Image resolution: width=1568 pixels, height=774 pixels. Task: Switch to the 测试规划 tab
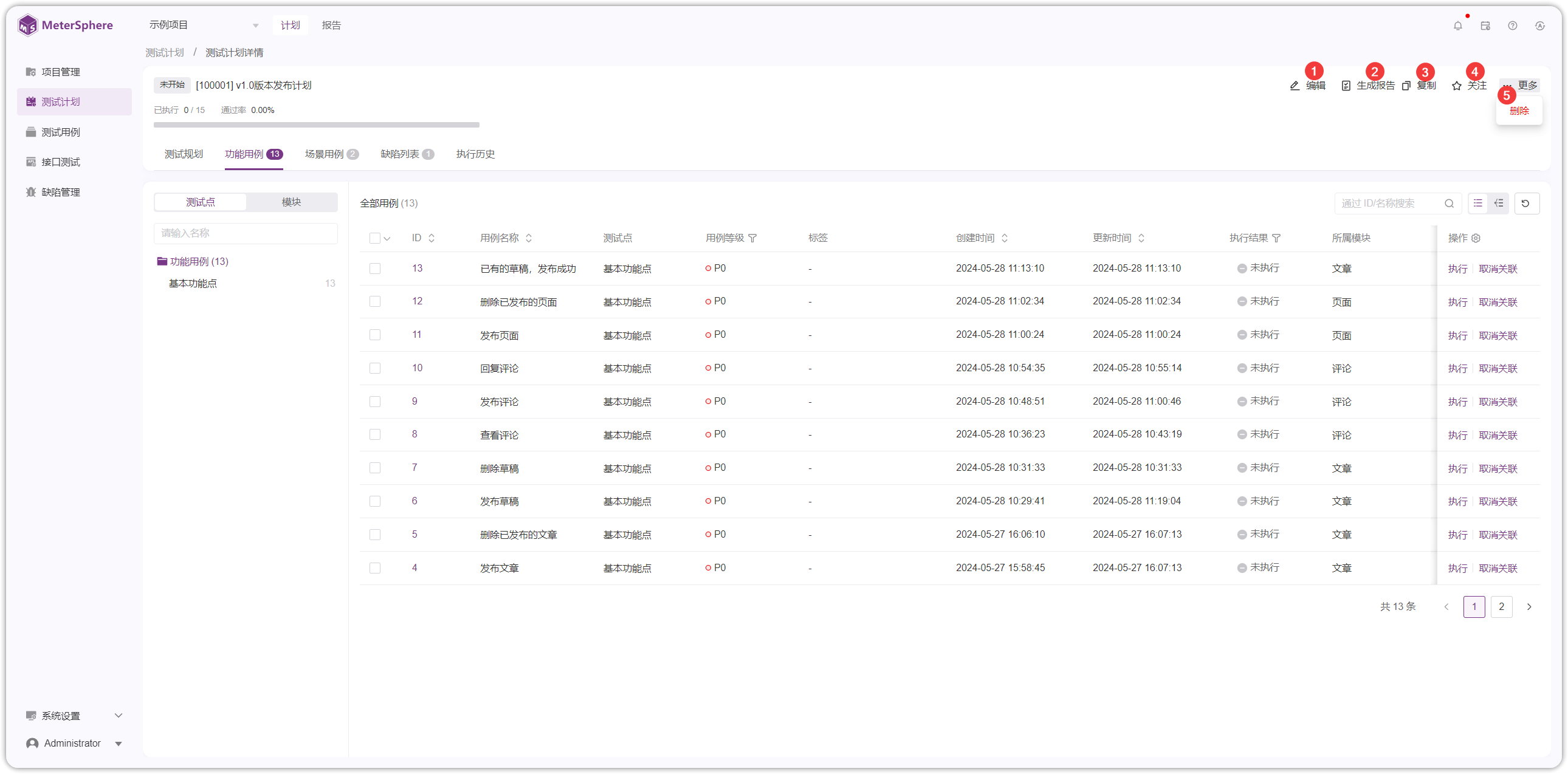coord(183,154)
